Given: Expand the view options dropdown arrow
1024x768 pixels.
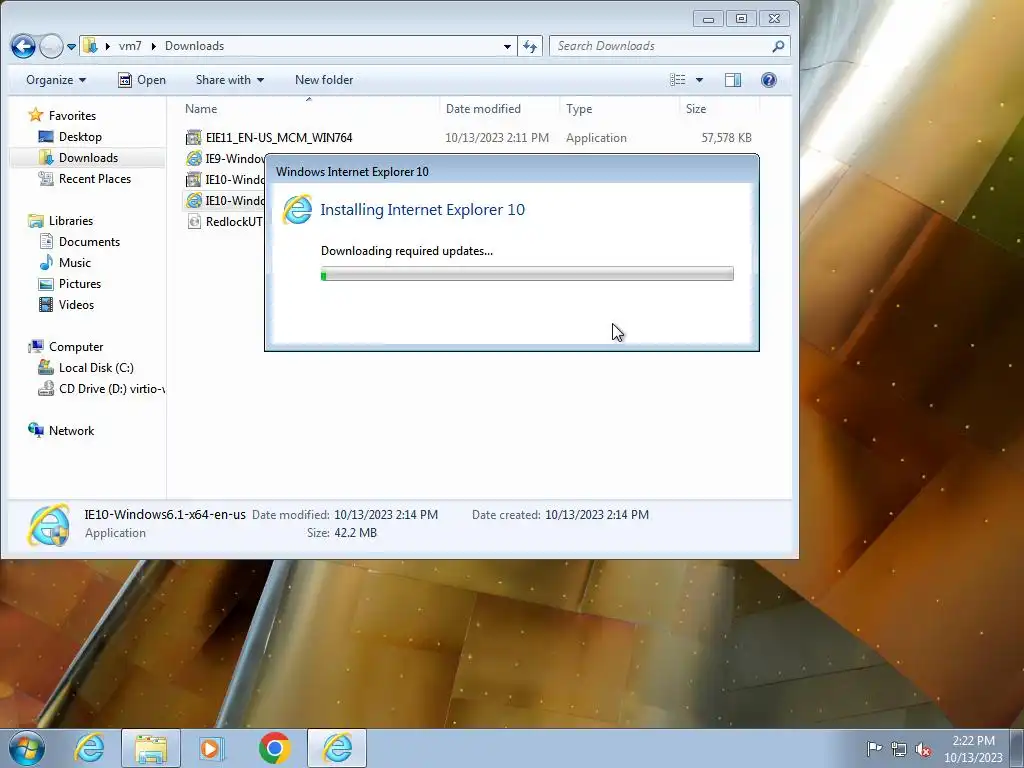Looking at the screenshot, I should point(699,80).
